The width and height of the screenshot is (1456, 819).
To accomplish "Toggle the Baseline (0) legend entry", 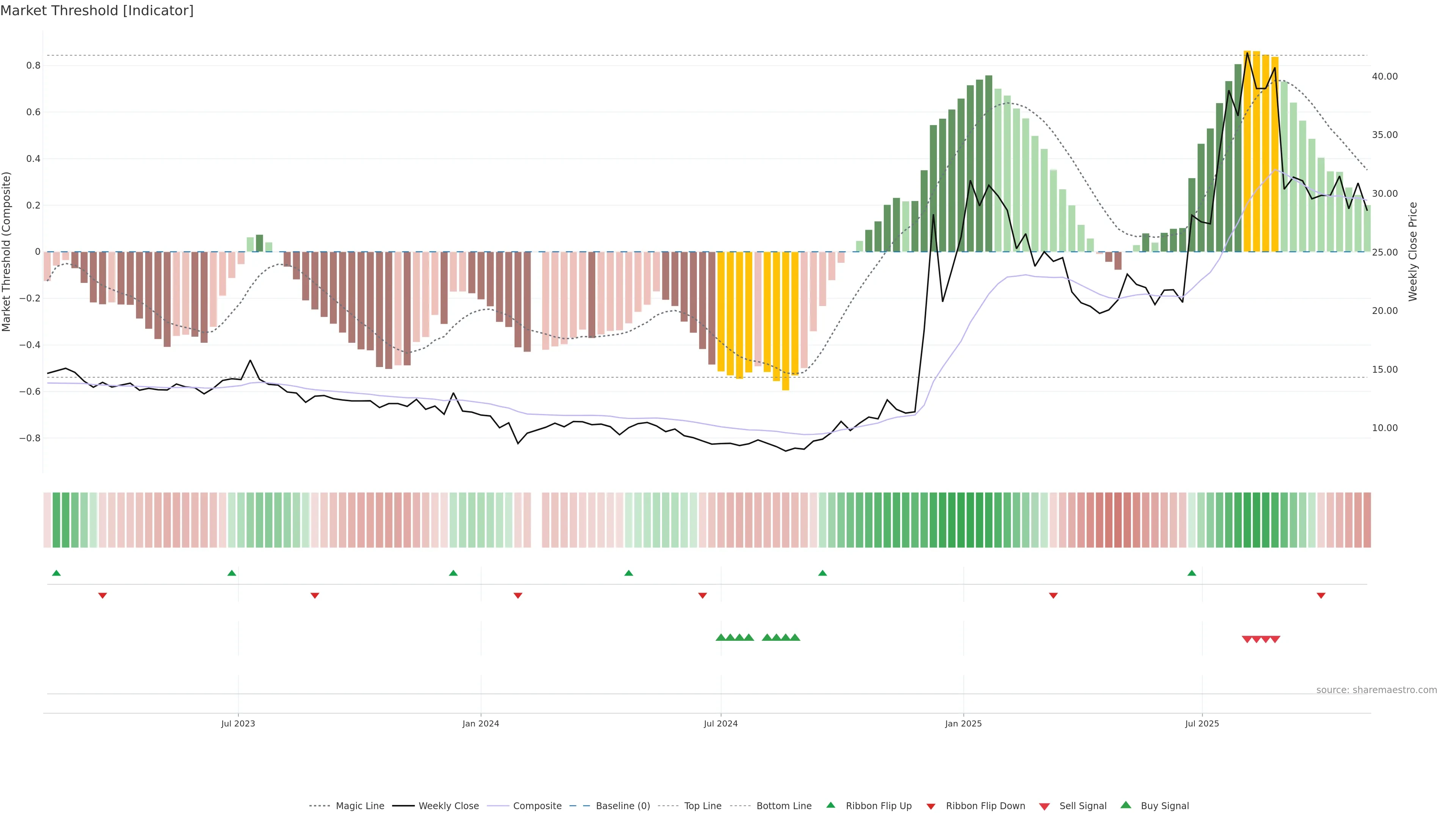I will click(623, 806).
